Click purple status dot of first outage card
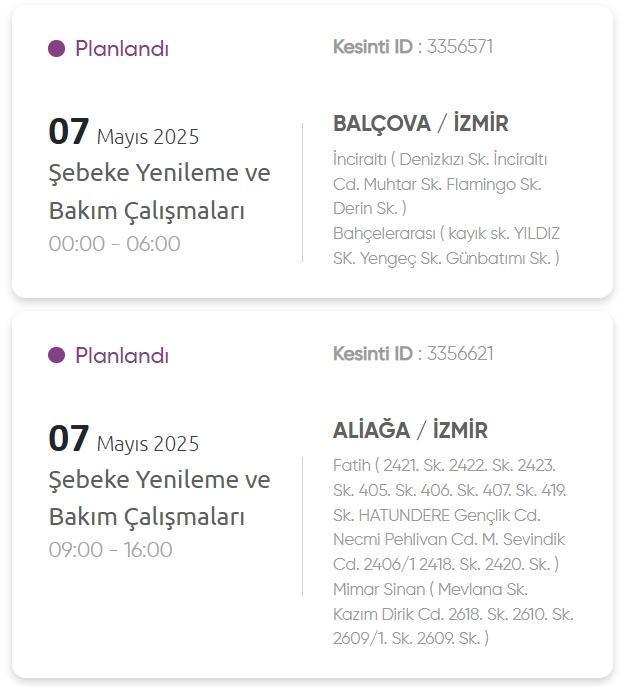Image resolution: width=626 pixels, height=687 pixels. coord(57,48)
